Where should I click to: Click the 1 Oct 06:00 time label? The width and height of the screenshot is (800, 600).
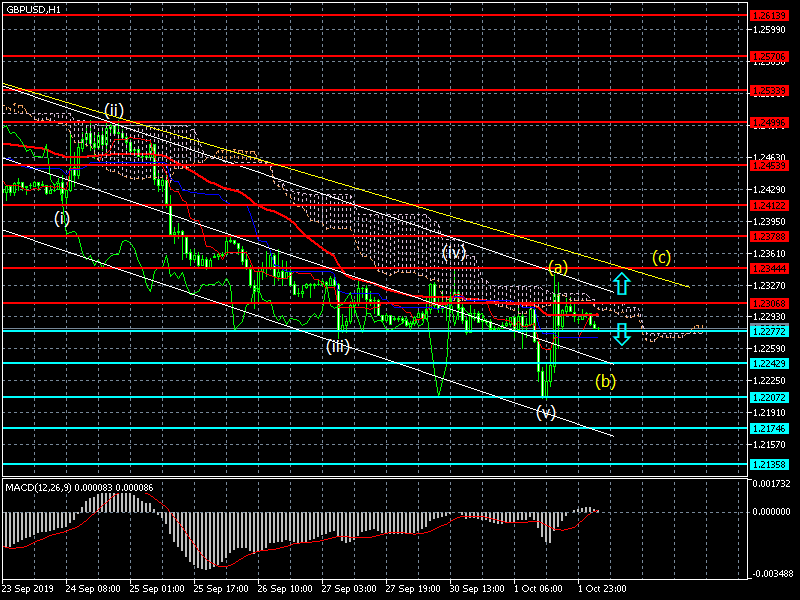(x=538, y=589)
